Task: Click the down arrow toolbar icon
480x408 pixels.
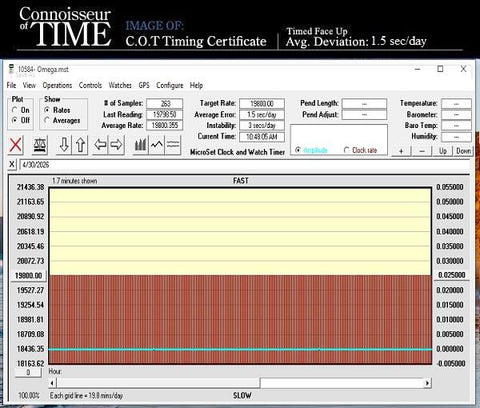Action: (x=64, y=145)
